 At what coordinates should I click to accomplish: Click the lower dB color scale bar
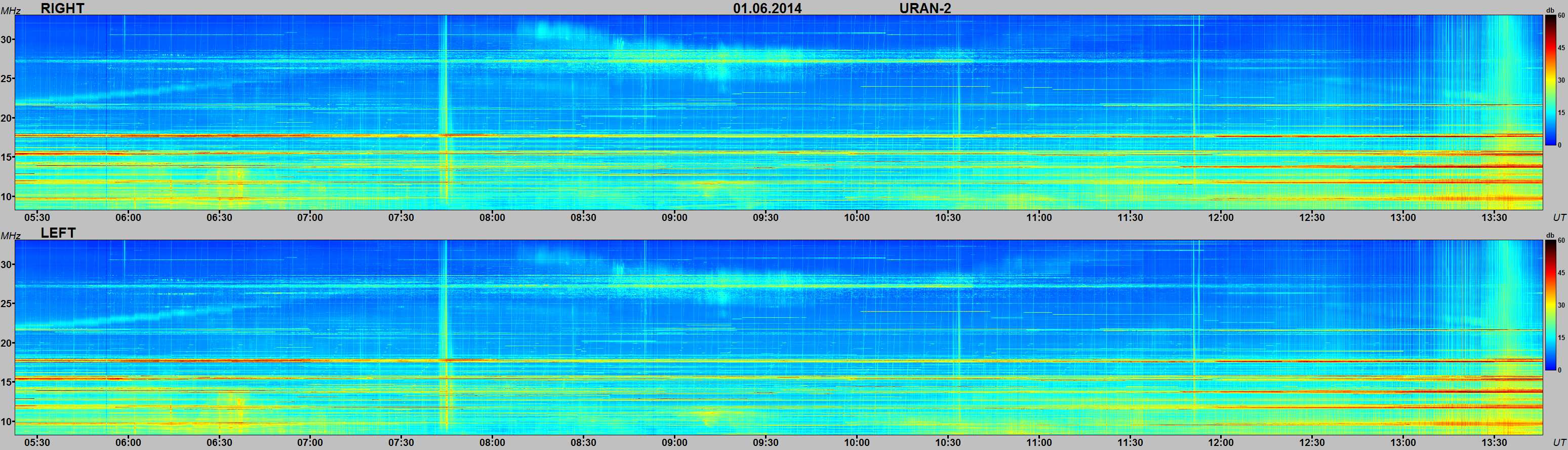coord(1550,305)
